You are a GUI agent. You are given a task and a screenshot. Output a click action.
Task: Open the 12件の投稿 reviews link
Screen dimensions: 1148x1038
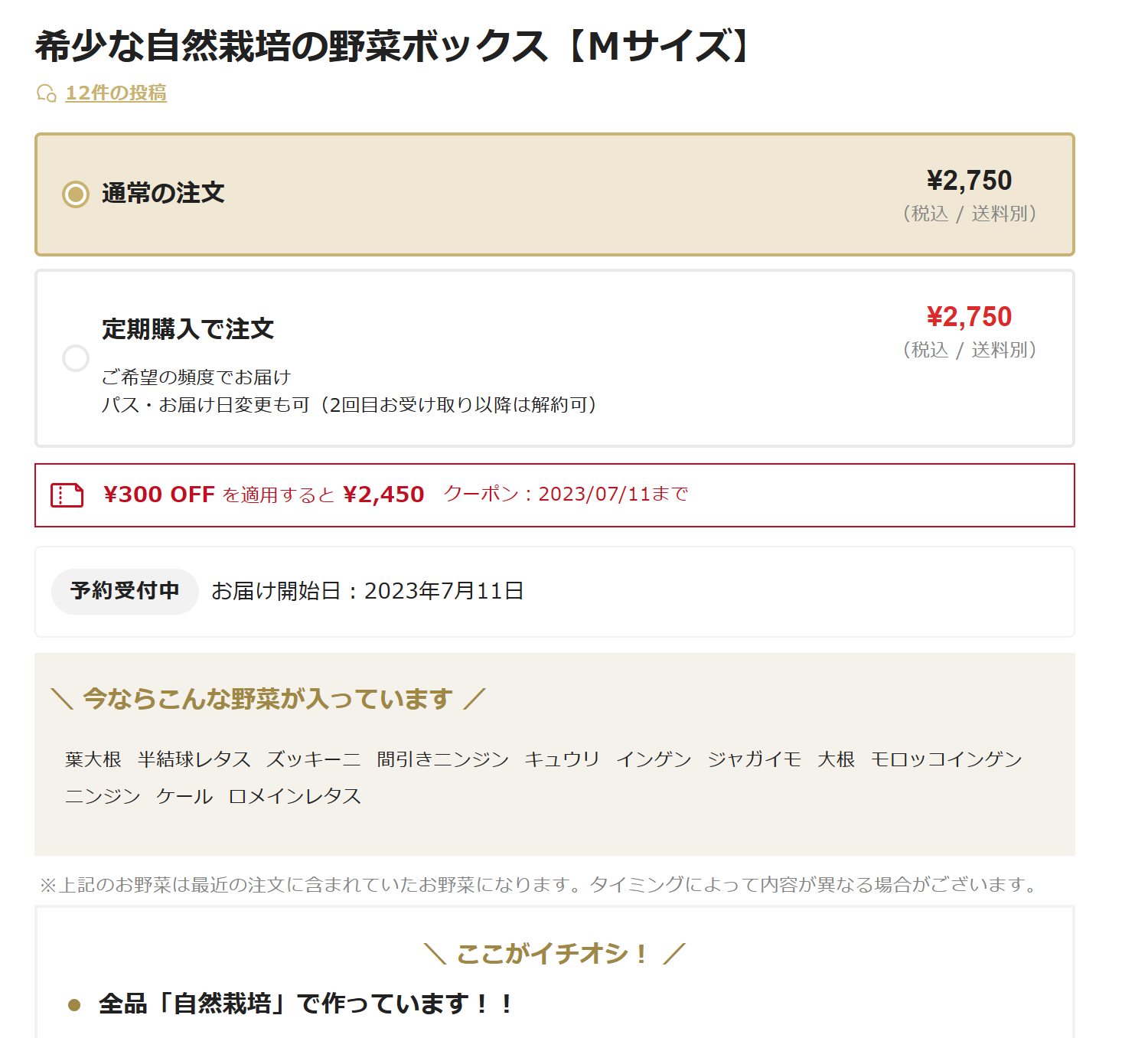(x=116, y=93)
